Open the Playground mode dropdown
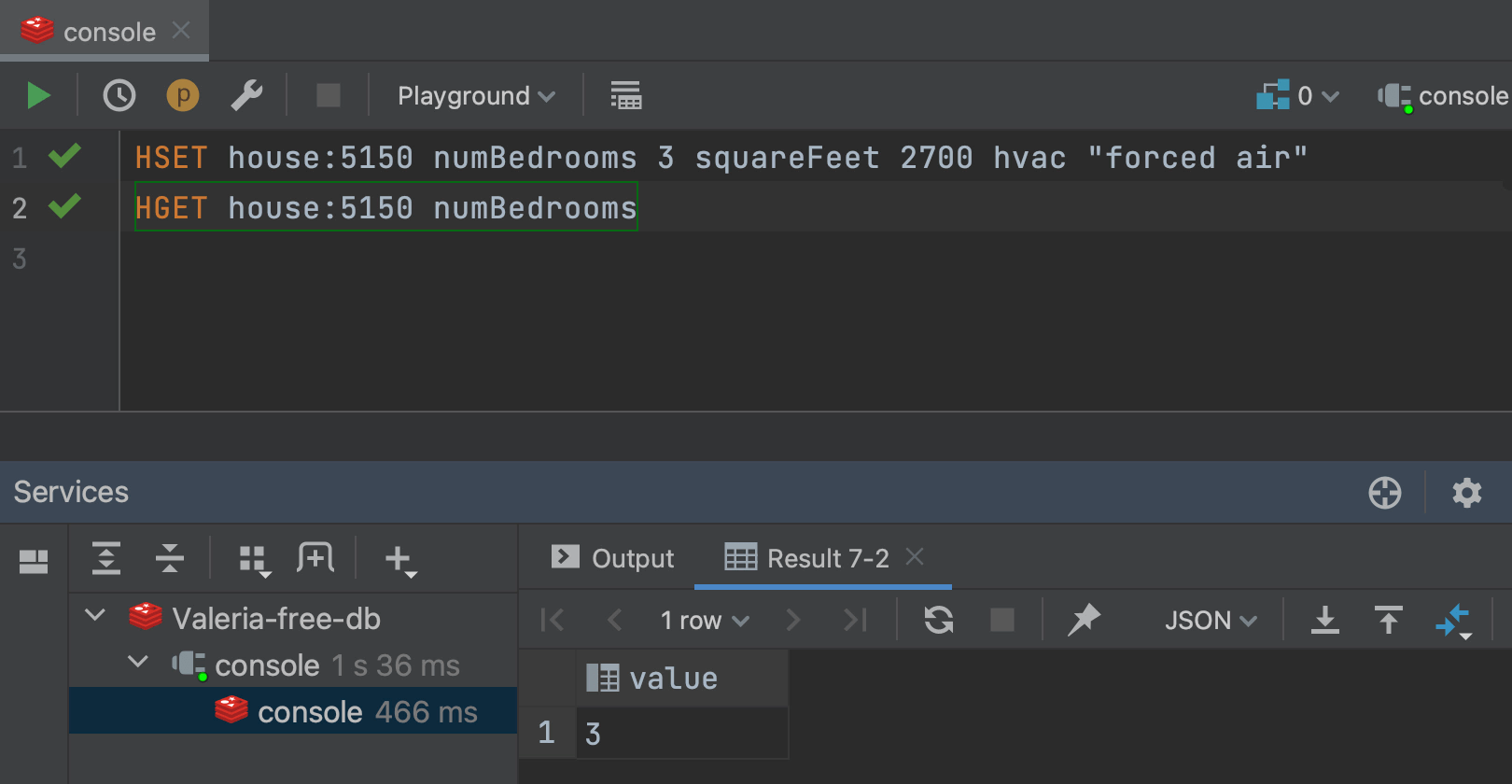Image resolution: width=1512 pixels, height=784 pixels. tap(476, 96)
